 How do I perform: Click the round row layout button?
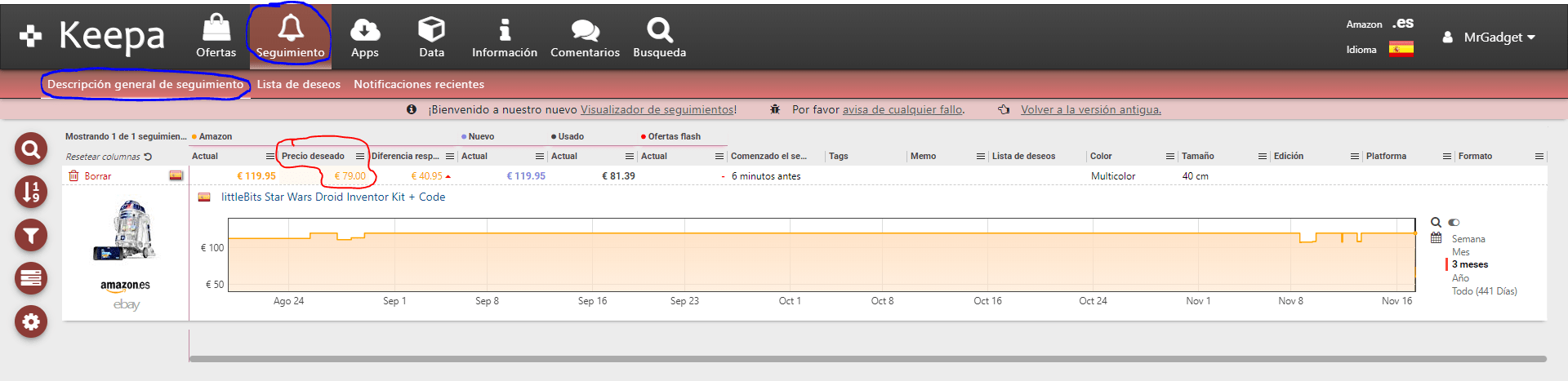point(31,278)
